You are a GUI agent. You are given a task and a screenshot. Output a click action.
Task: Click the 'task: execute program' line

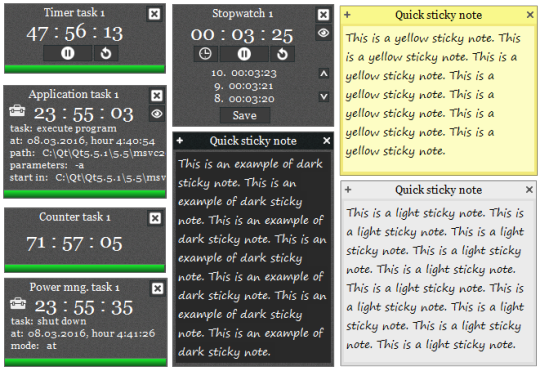[63, 128]
